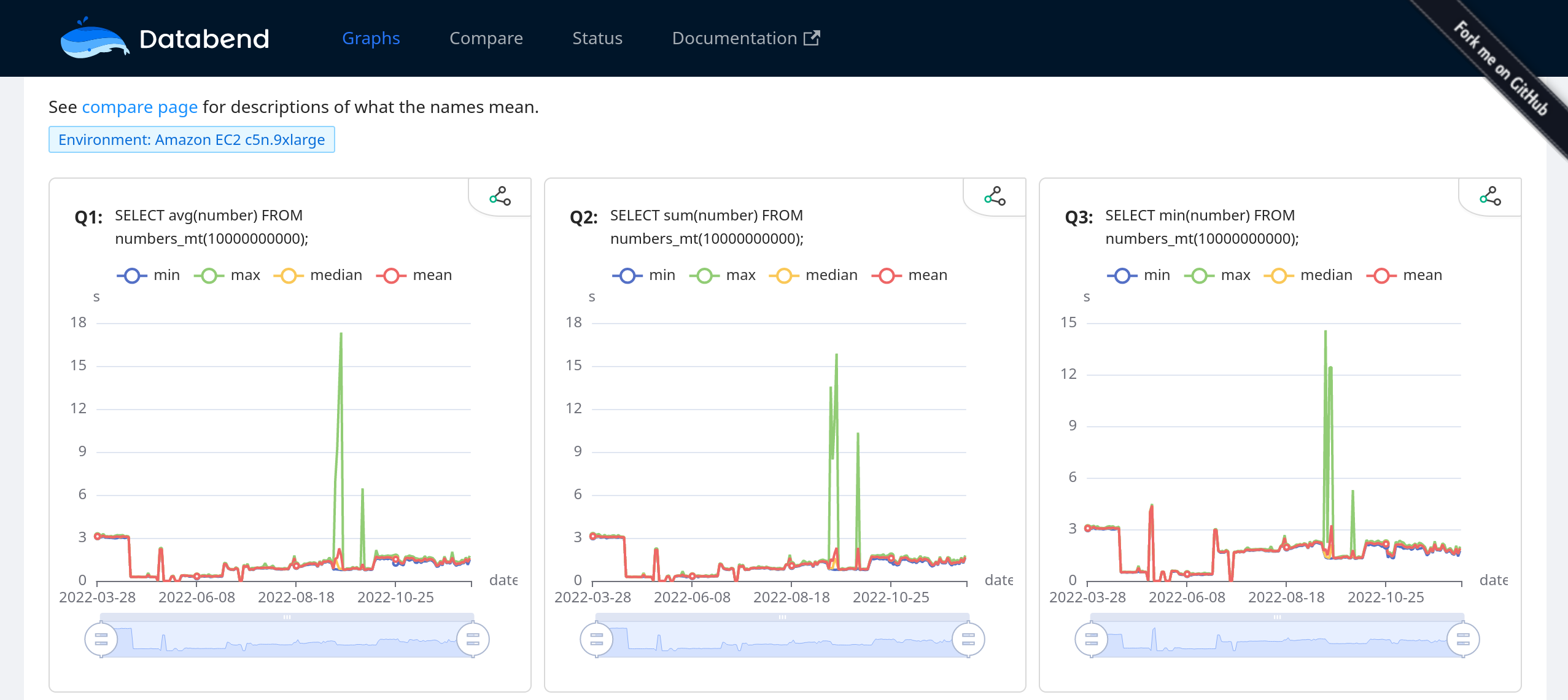This screenshot has width=1568, height=700.
Task: Click right zoom handle under Q2 chart
Action: [x=968, y=639]
